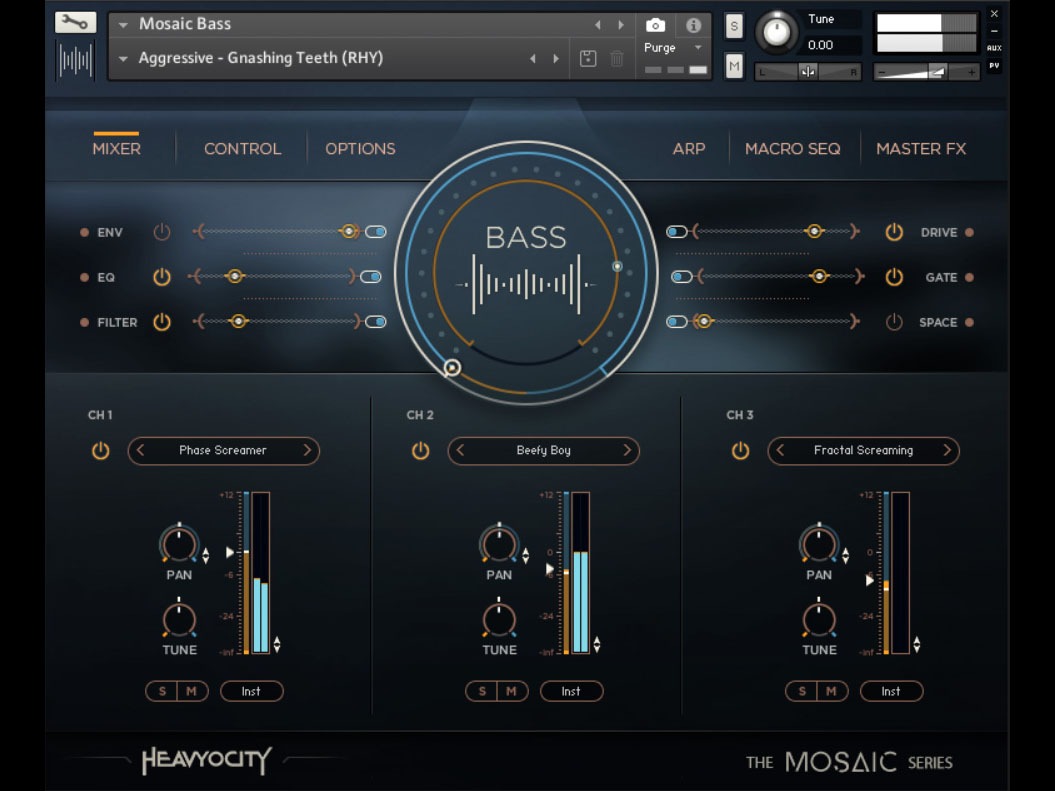The width and height of the screenshot is (1055, 791).
Task: Click the FILTER macro range slider handle
Action: pyautogui.click(x=238, y=322)
